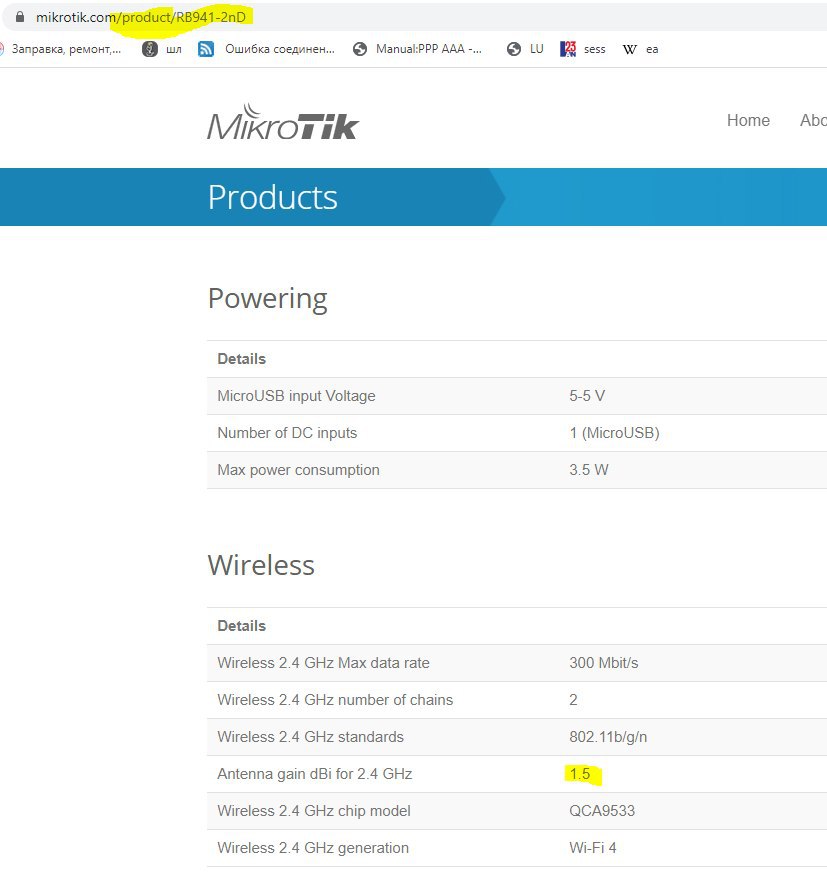Click the mikrotik.com URL in address bar
The image size is (827, 883).
pos(141,17)
